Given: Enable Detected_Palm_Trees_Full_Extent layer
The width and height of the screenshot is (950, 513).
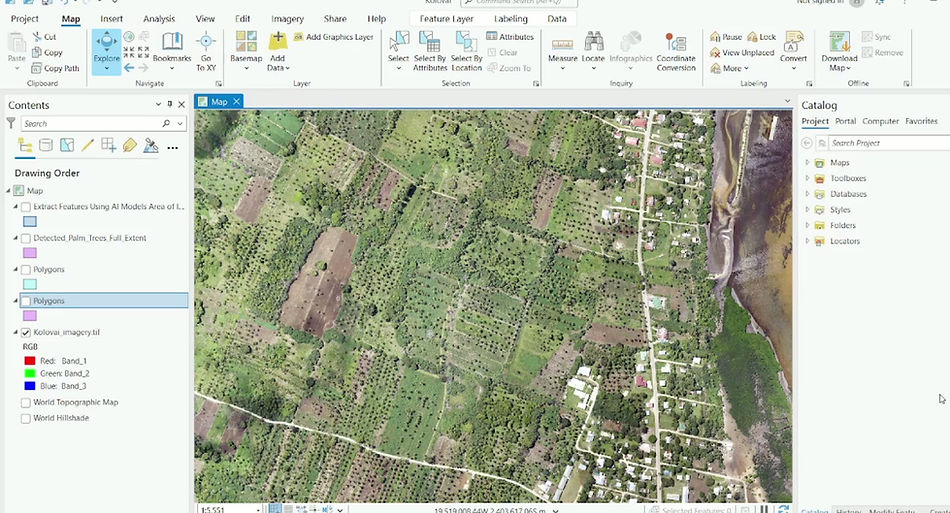Looking at the screenshot, I should click(x=25, y=239).
